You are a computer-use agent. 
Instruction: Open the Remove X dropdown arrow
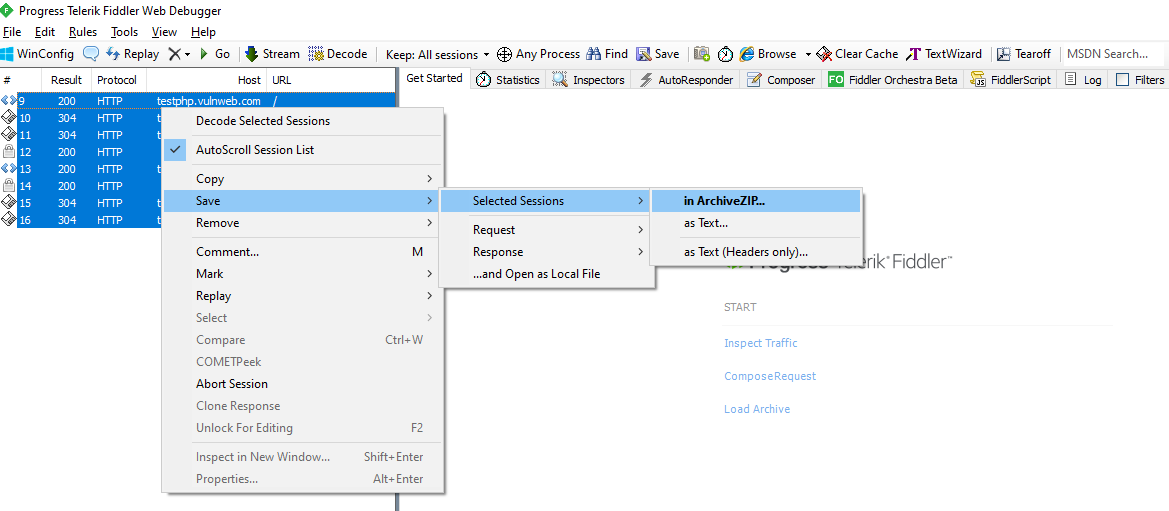187,54
